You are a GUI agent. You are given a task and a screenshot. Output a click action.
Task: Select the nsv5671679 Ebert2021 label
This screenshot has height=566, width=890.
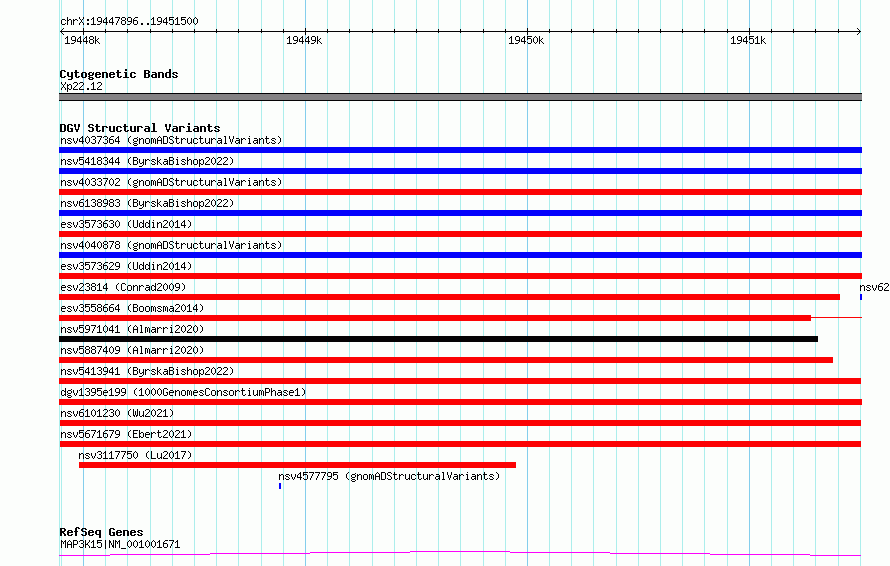click(126, 434)
